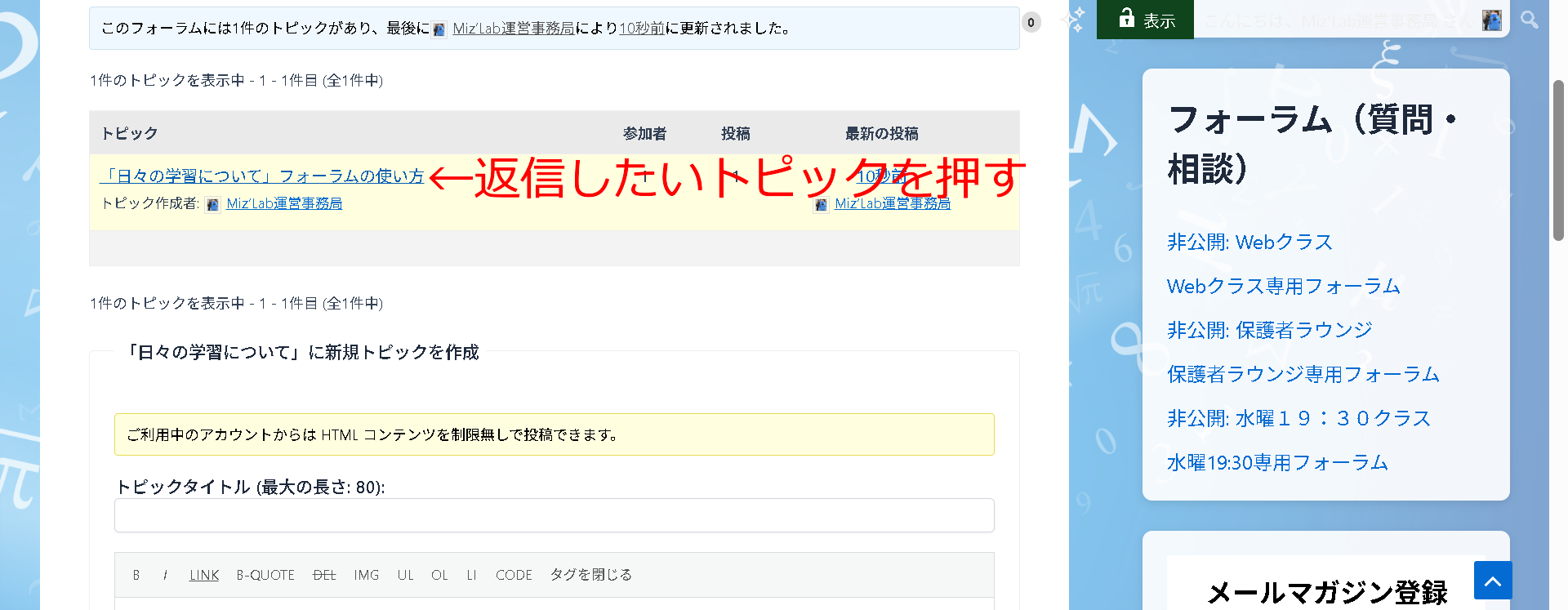Click the page vertical scrollbar thumb
The width and height of the screenshot is (1568, 610).
[x=1558, y=160]
